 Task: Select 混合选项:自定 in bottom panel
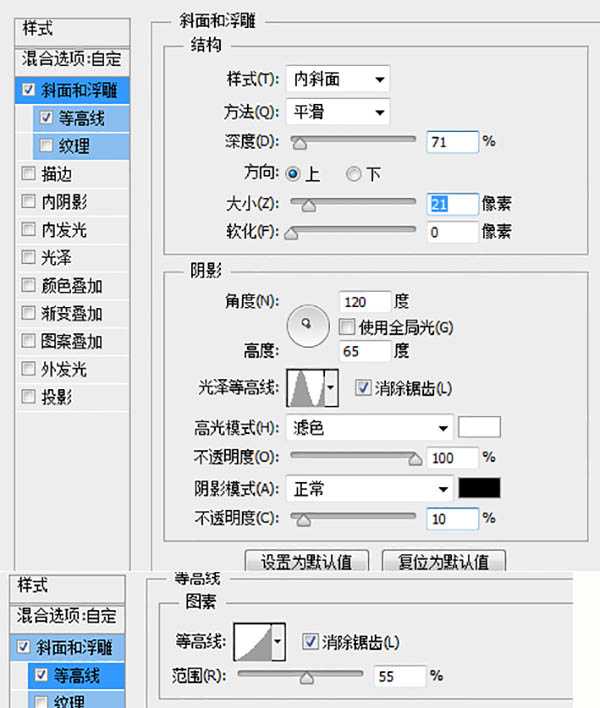point(67,617)
